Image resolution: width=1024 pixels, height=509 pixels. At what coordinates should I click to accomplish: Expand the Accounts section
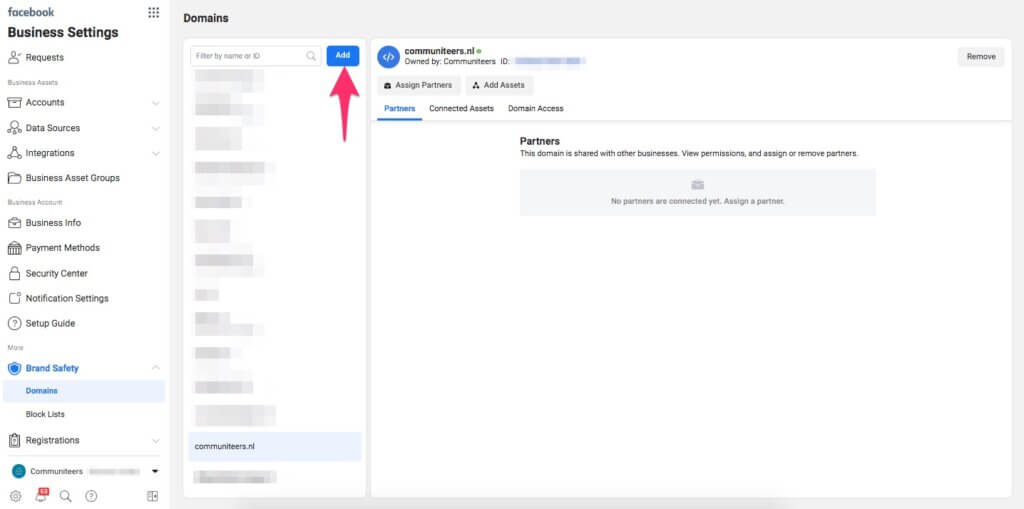155,103
